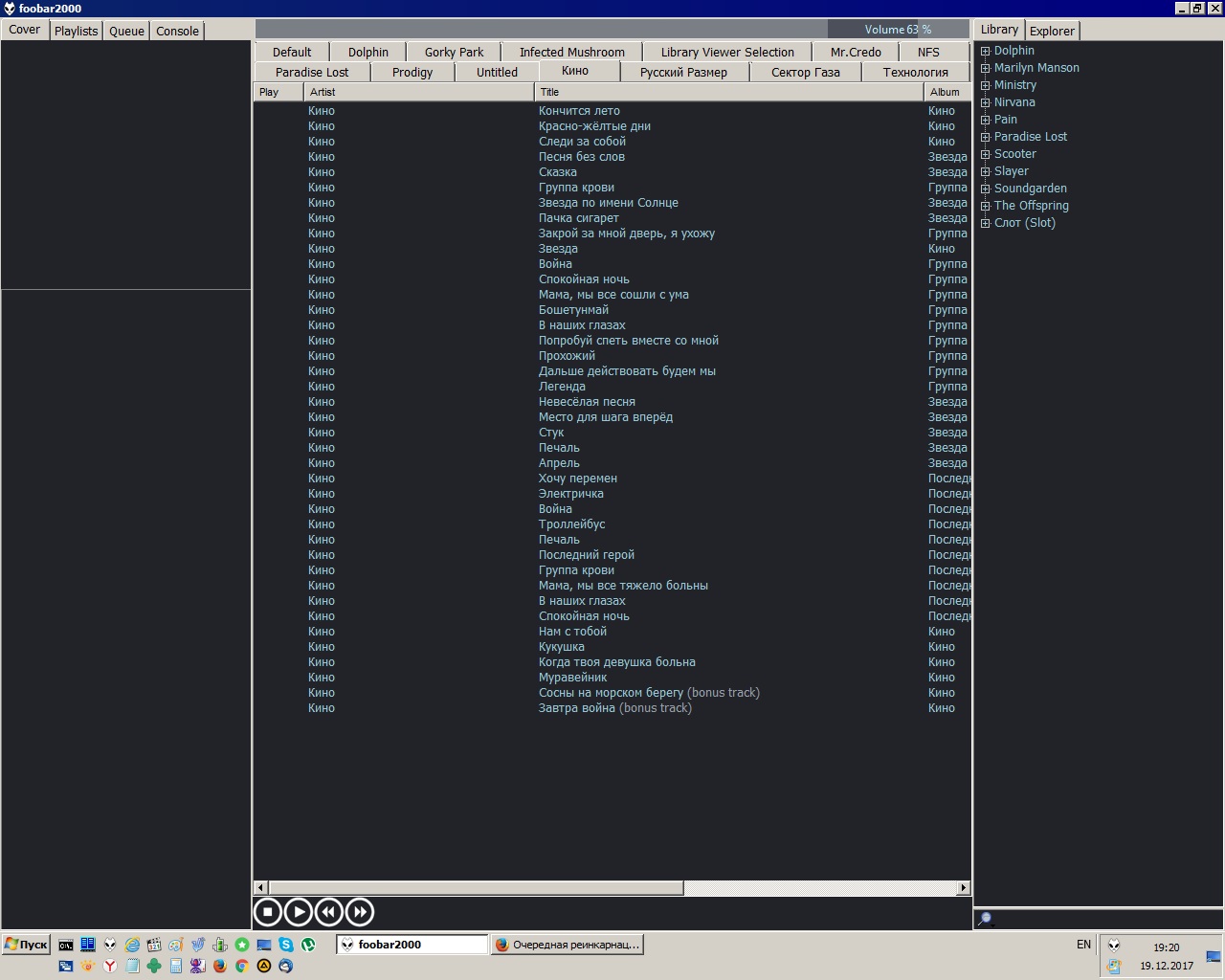Switch to the Prodigy playlist tab
The height and width of the screenshot is (980, 1225).
412,72
